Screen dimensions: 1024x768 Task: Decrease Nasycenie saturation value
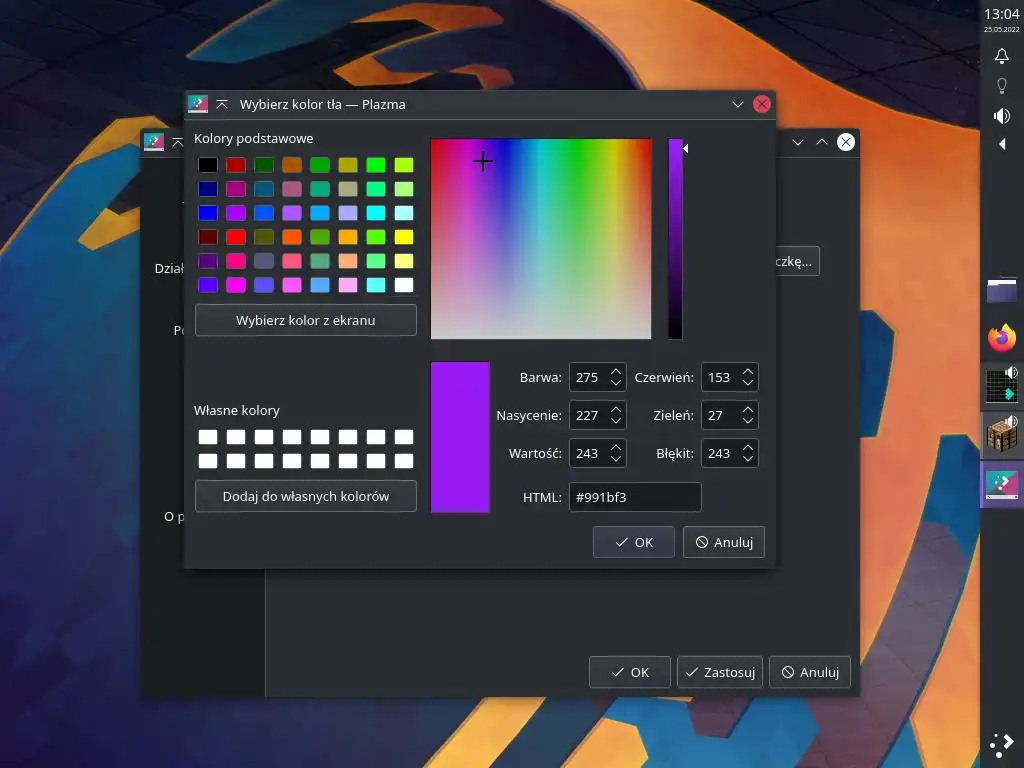(616, 421)
